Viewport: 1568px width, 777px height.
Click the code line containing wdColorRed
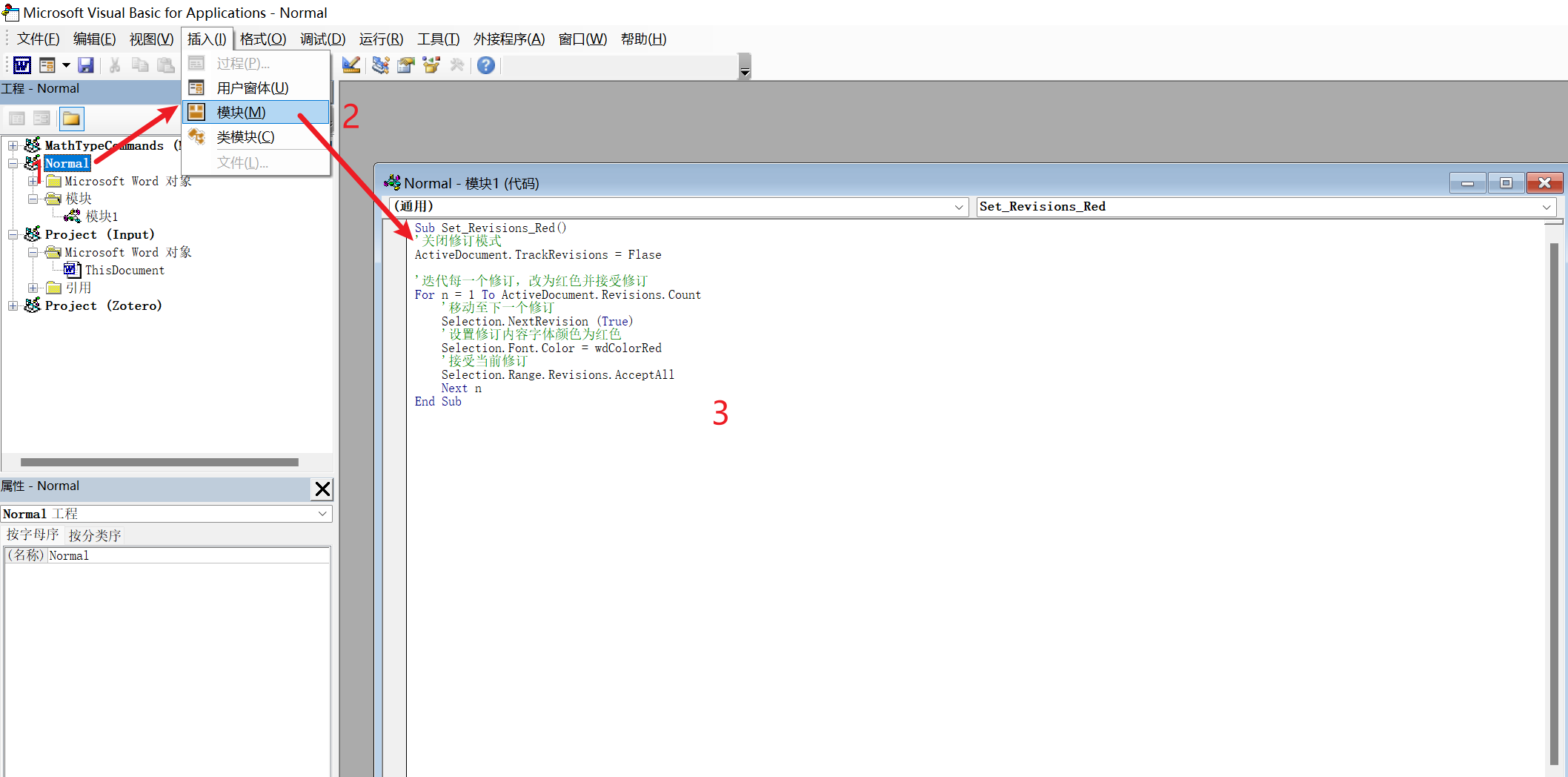coord(551,348)
